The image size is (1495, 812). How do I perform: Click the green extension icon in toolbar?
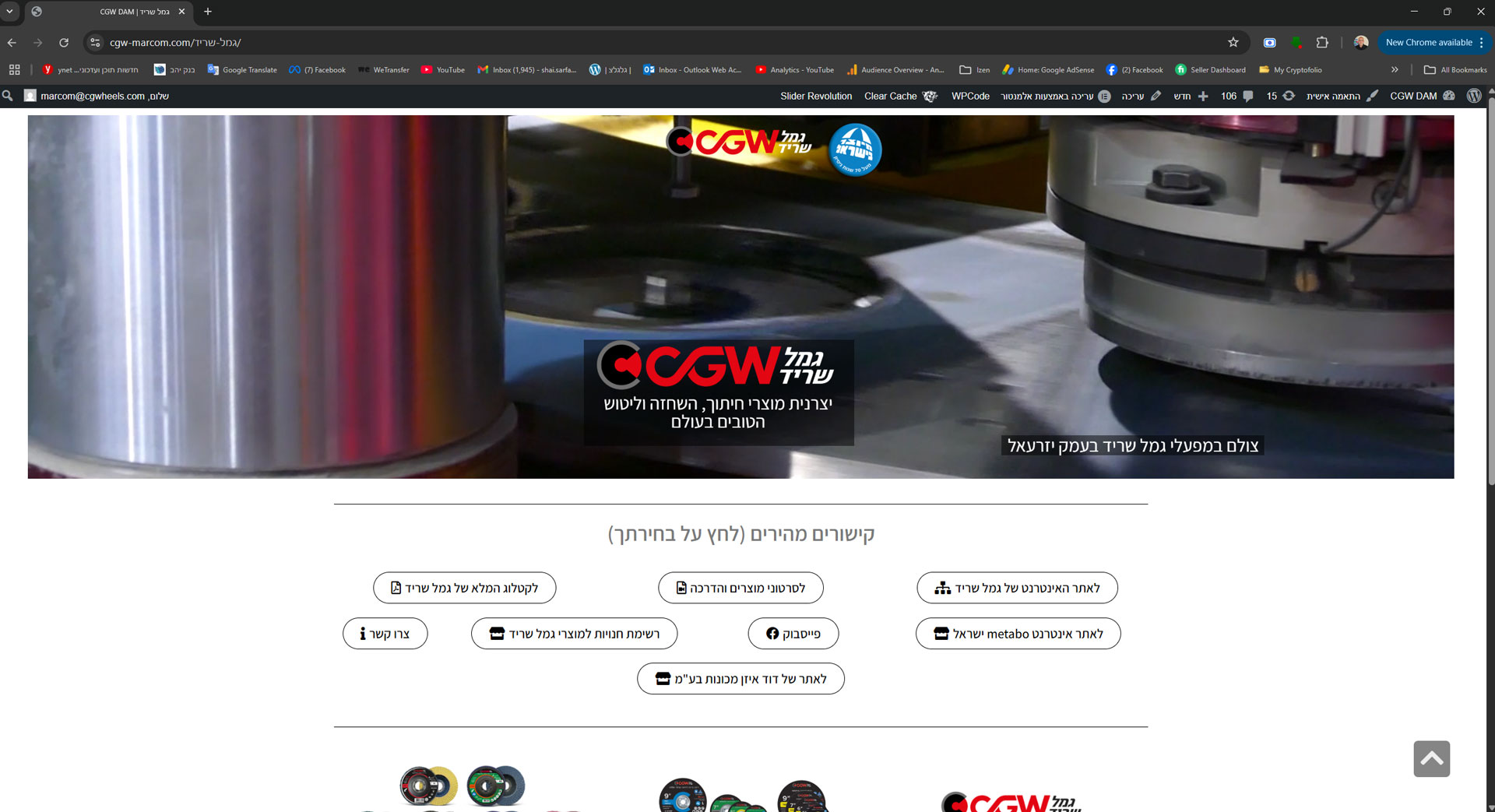click(1296, 42)
